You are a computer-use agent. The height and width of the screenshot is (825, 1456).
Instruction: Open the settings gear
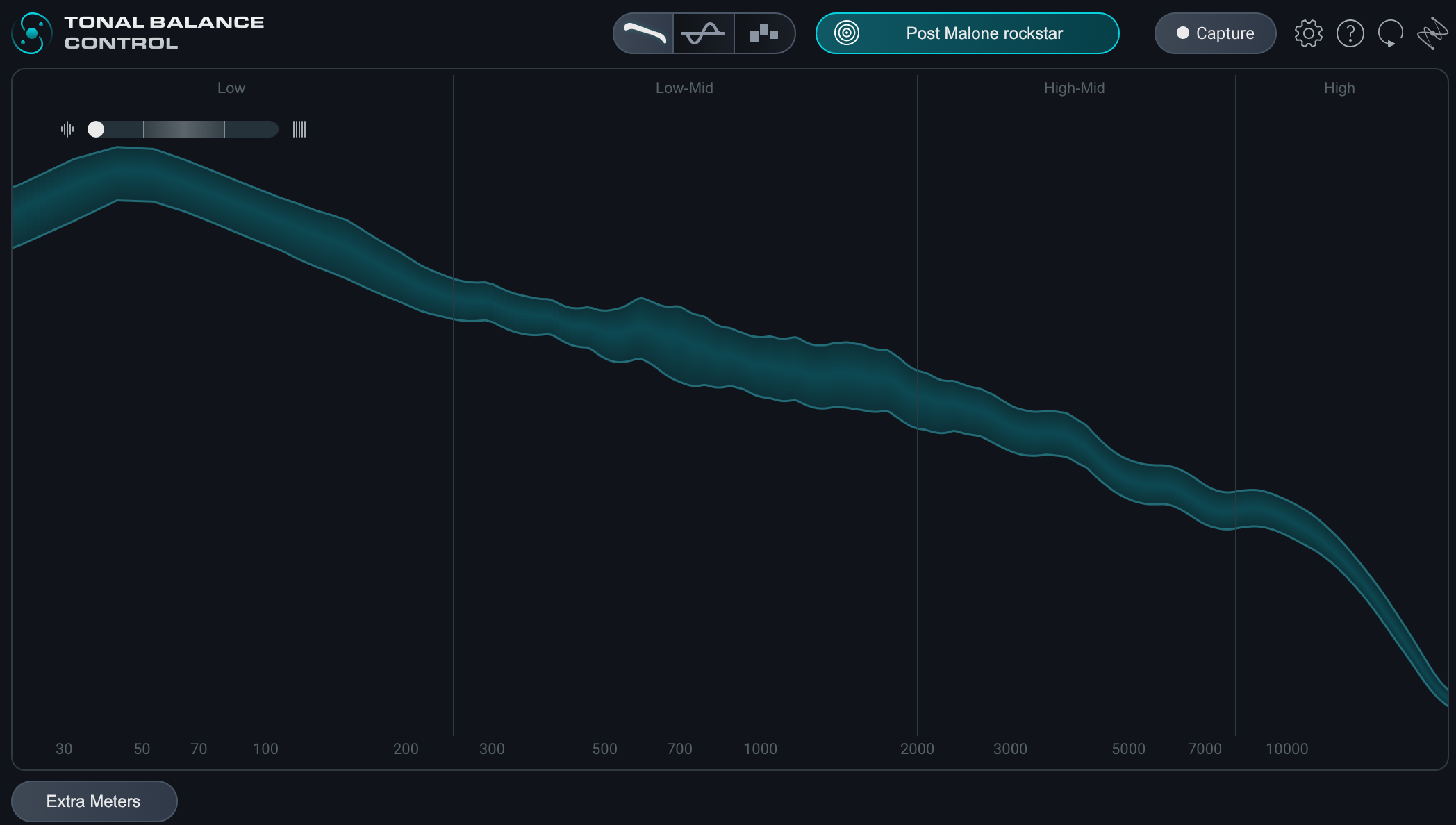point(1308,33)
